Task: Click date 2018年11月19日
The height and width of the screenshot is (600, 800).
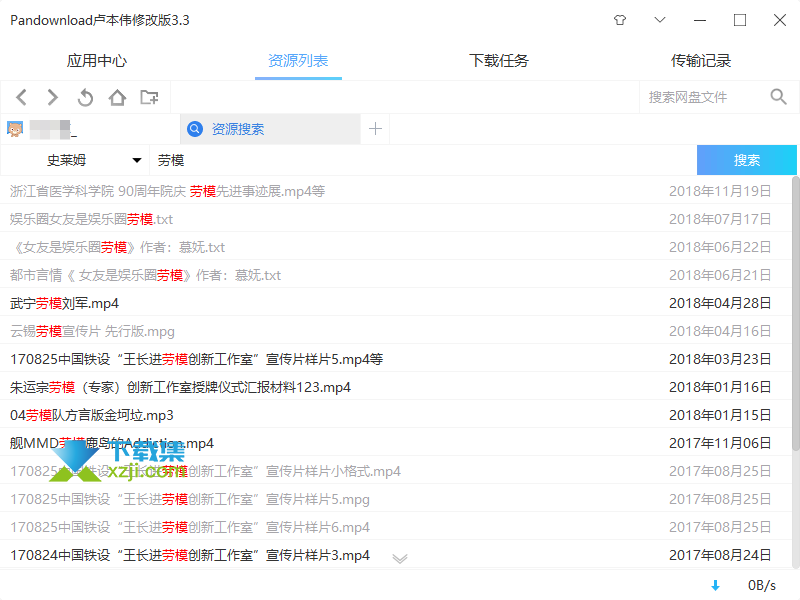Action: pyautogui.click(x=720, y=191)
